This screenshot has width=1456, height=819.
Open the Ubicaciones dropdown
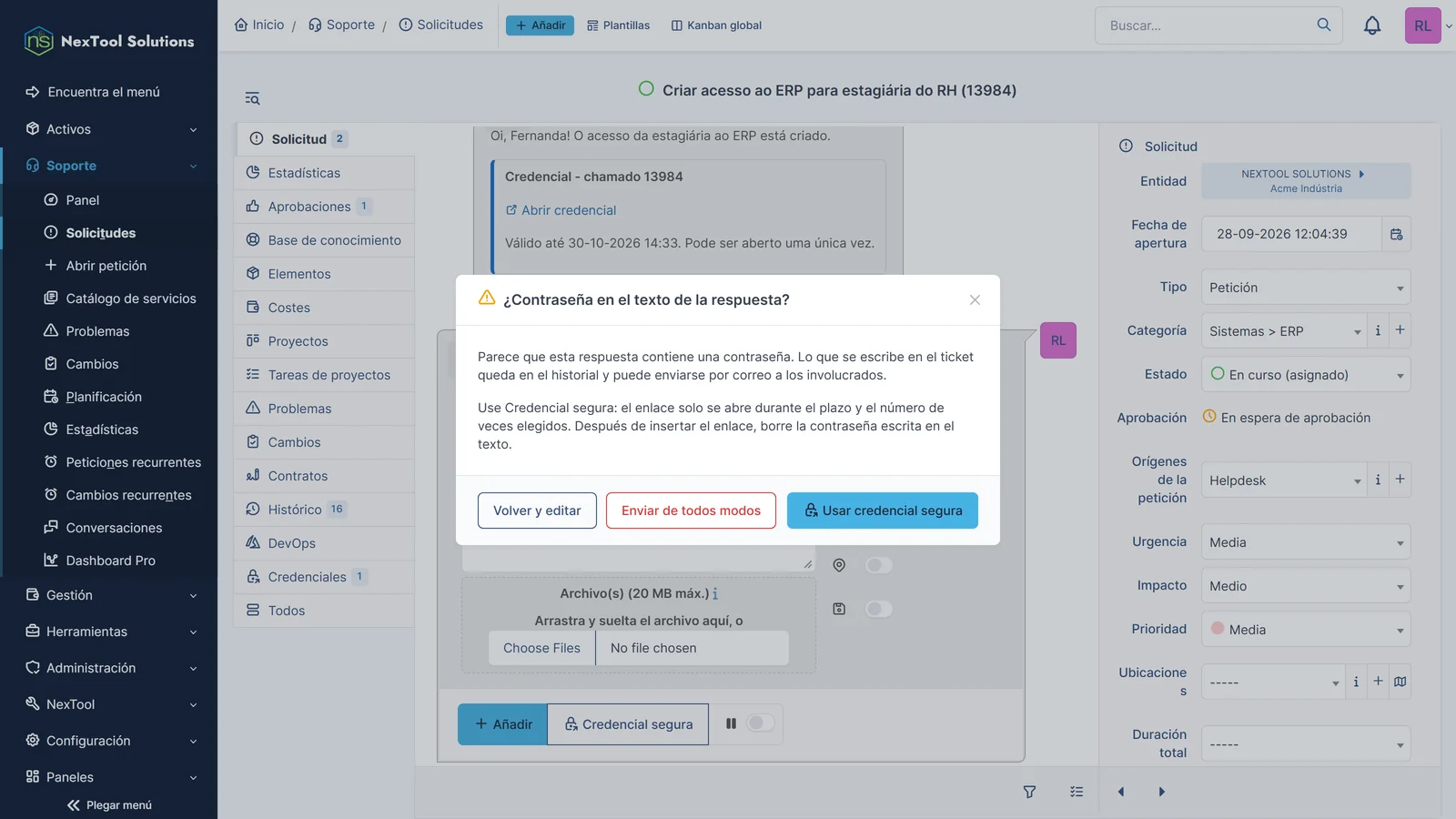tap(1273, 682)
